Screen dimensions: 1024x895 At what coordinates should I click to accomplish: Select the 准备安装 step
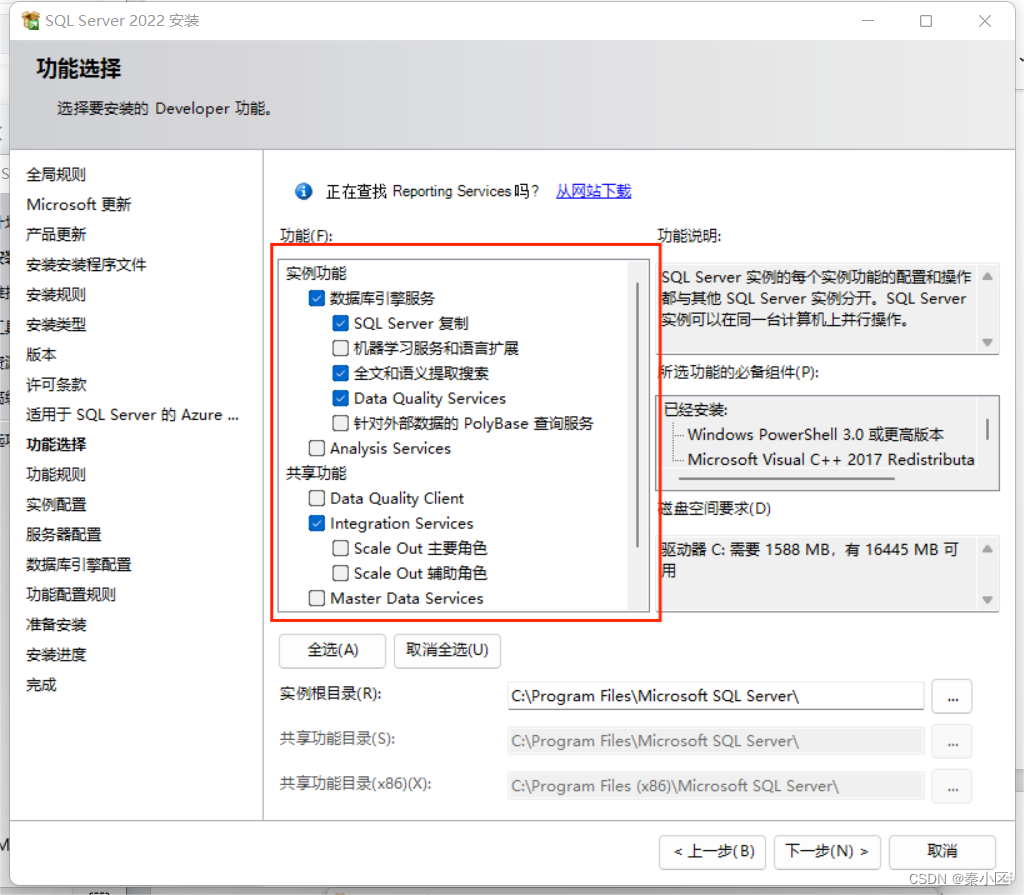click(56, 625)
